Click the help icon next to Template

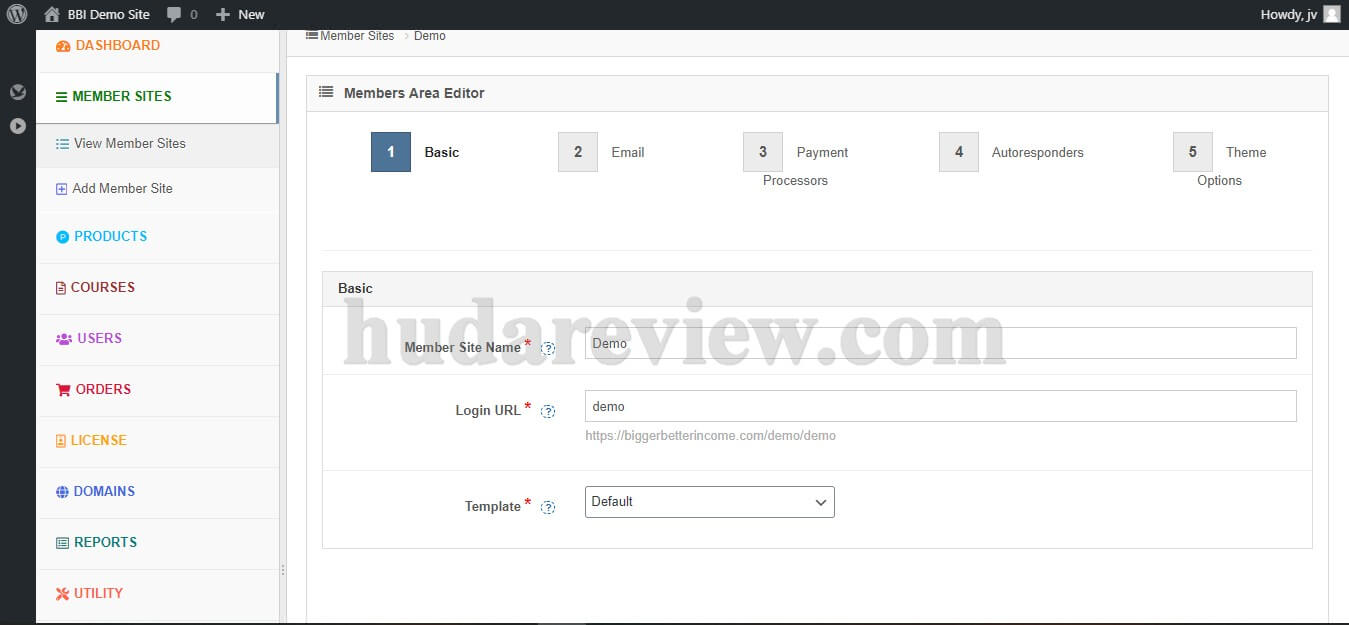pyautogui.click(x=548, y=507)
